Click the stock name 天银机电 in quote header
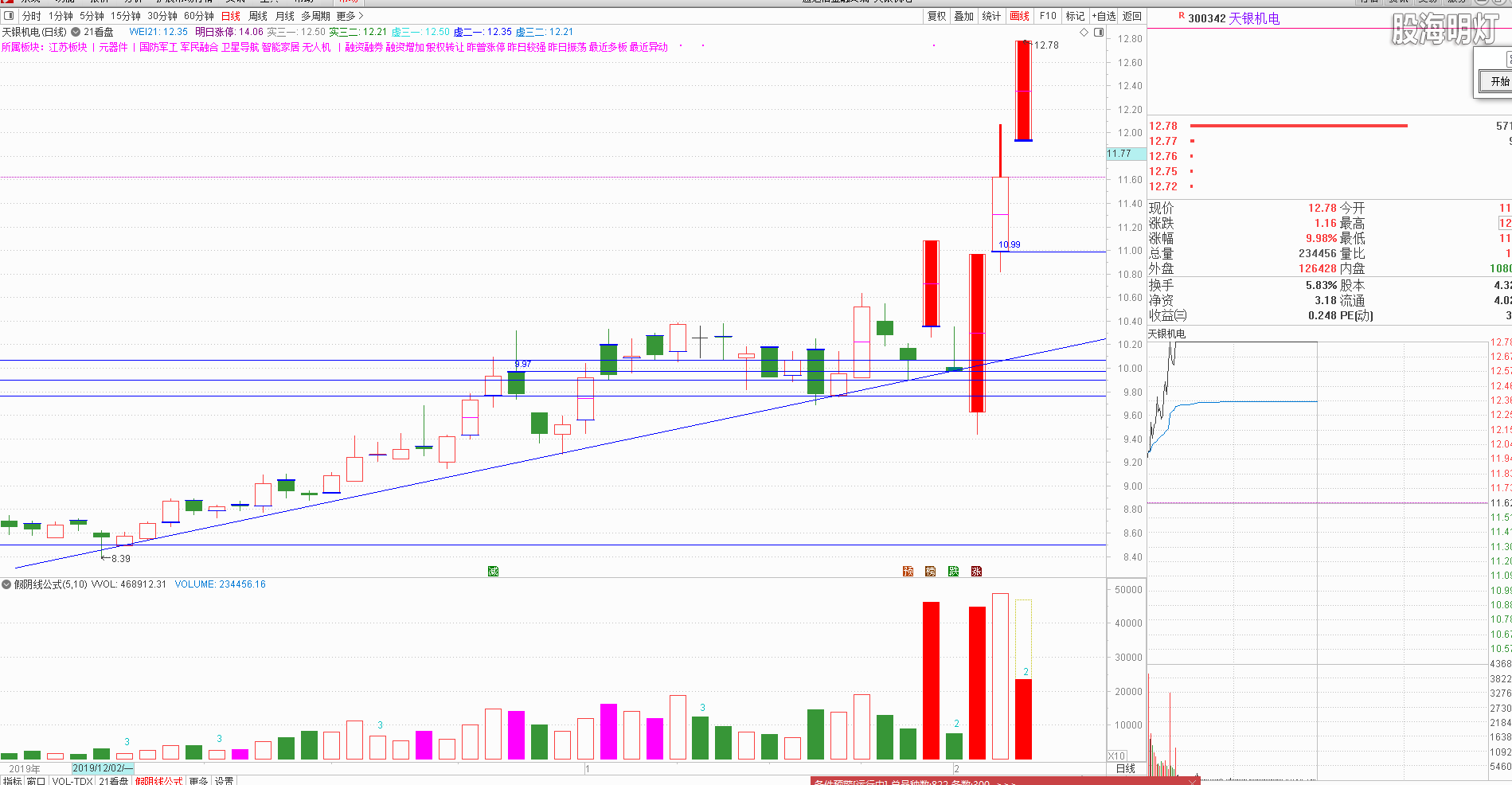This screenshot has width=1512, height=785. click(x=1255, y=18)
